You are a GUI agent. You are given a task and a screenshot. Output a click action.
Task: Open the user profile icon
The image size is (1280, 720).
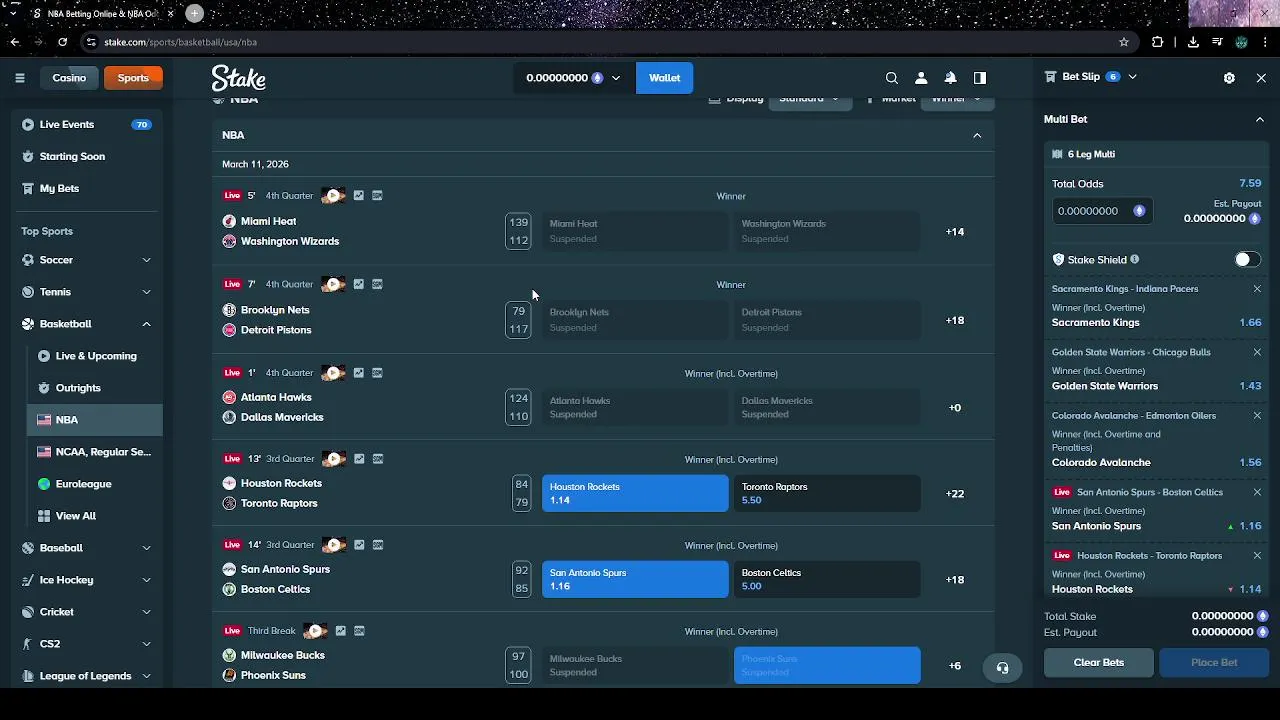pyautogui.click(x=921, y=78)
